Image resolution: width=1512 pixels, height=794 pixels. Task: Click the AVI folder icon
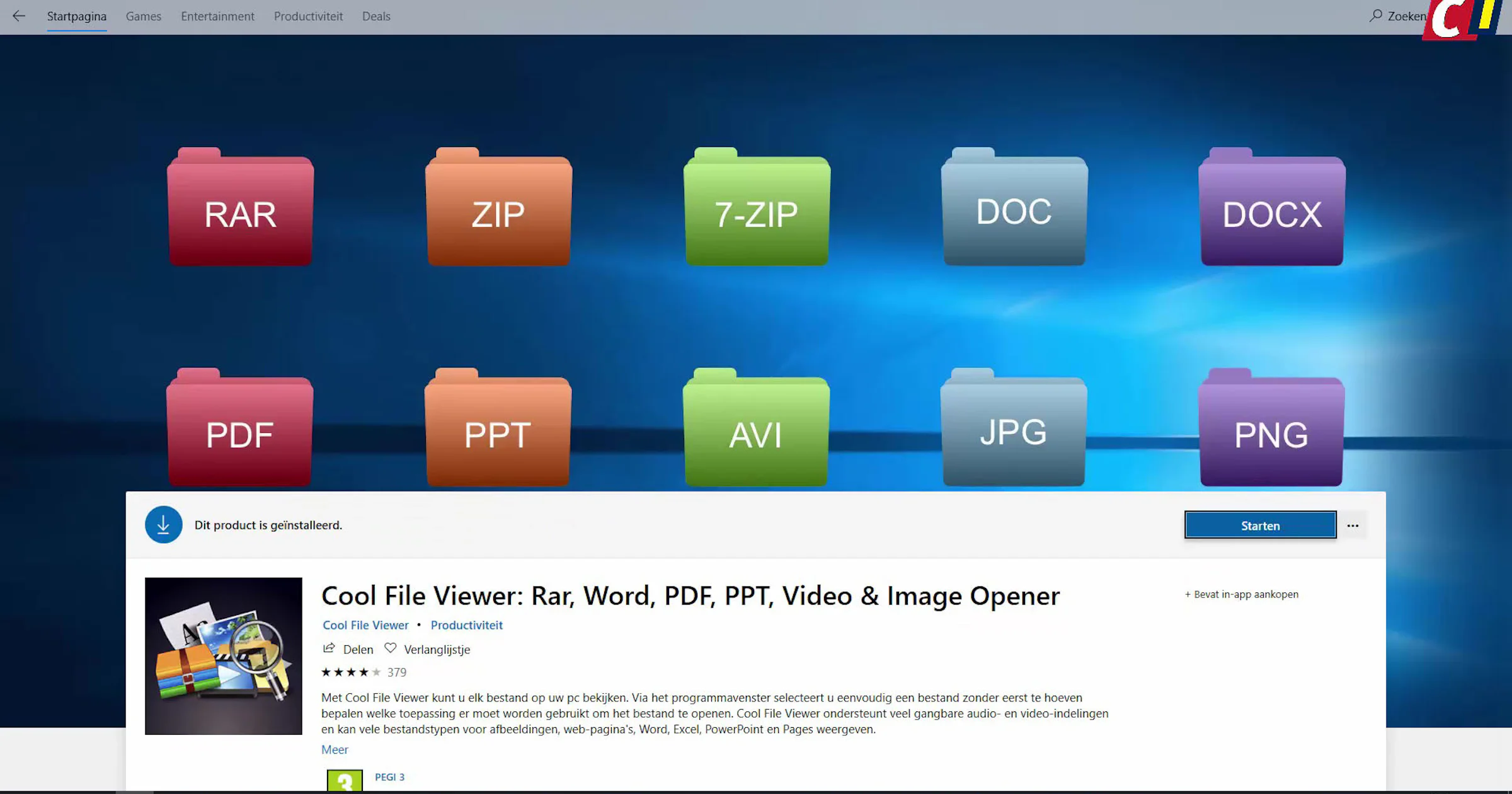click(756, 427)
